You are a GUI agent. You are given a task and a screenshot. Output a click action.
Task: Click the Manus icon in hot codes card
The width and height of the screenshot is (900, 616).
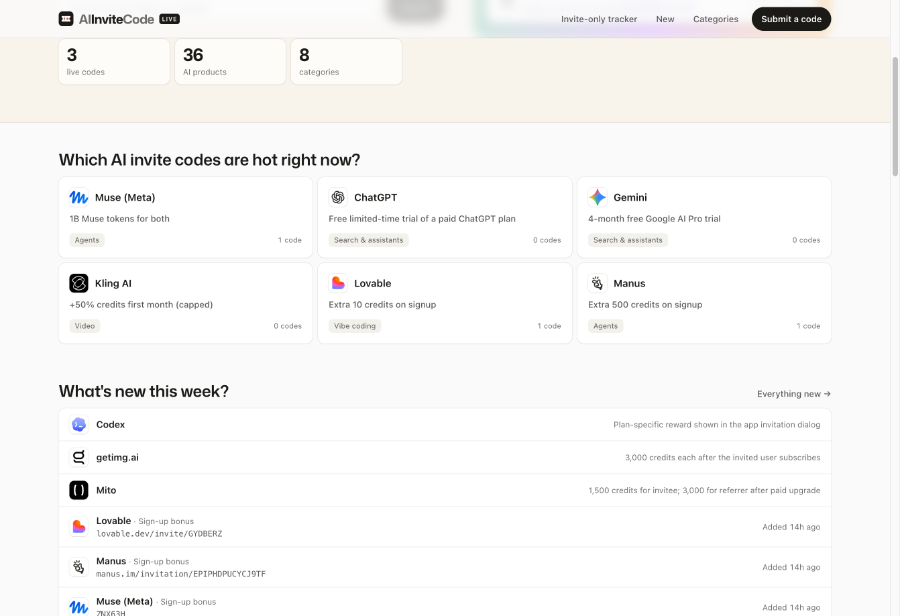pyautogui.click(x=598, y=283)
